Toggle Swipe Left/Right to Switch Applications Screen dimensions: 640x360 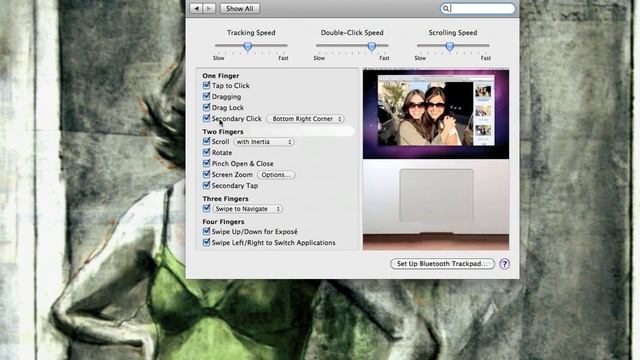(x=206, y=242)
